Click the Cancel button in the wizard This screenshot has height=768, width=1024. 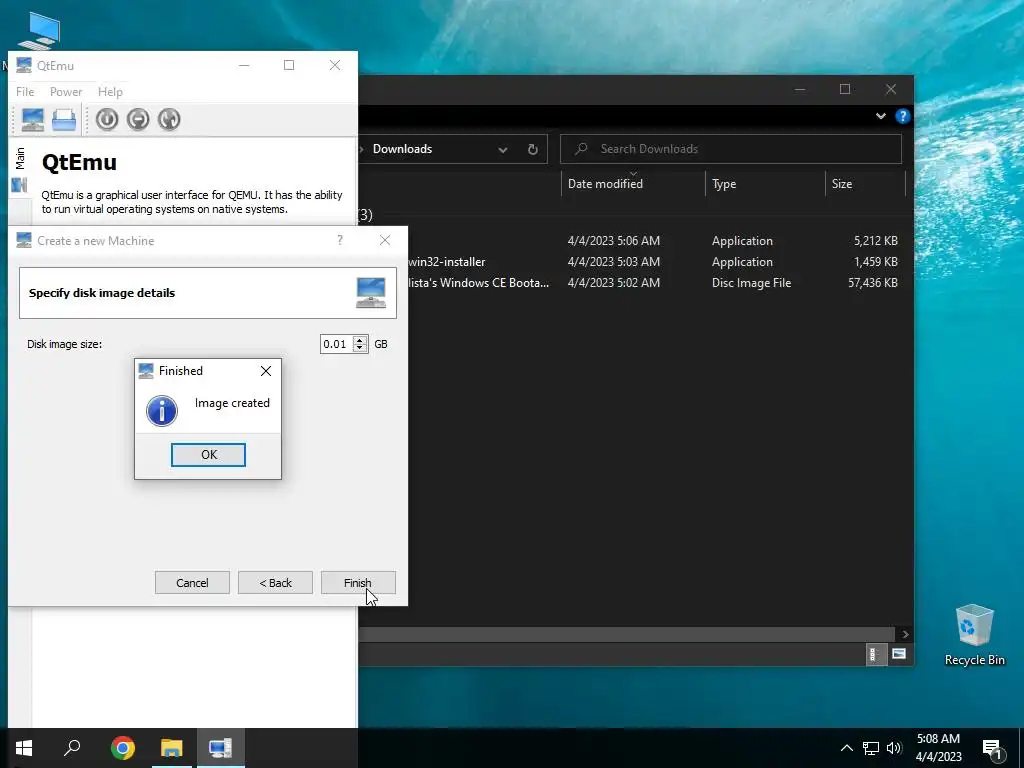[x=192, y=583]
